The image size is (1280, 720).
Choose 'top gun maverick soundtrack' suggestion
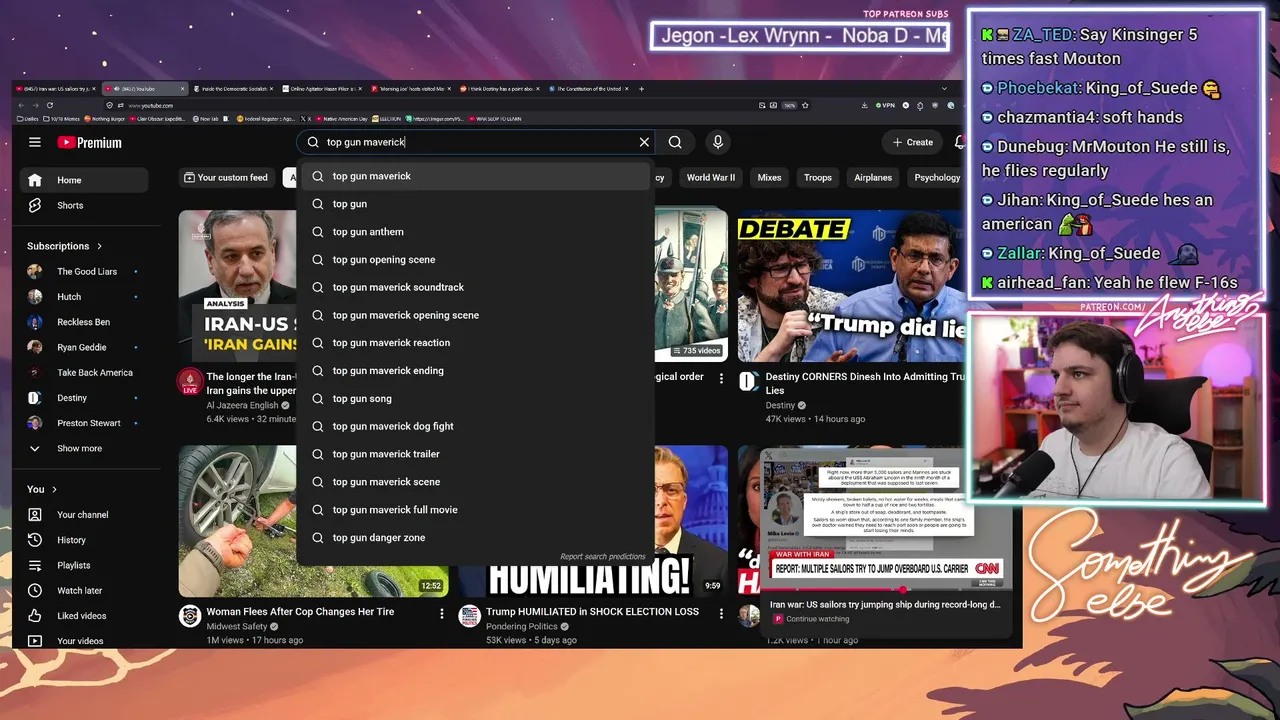pos(476,287)
